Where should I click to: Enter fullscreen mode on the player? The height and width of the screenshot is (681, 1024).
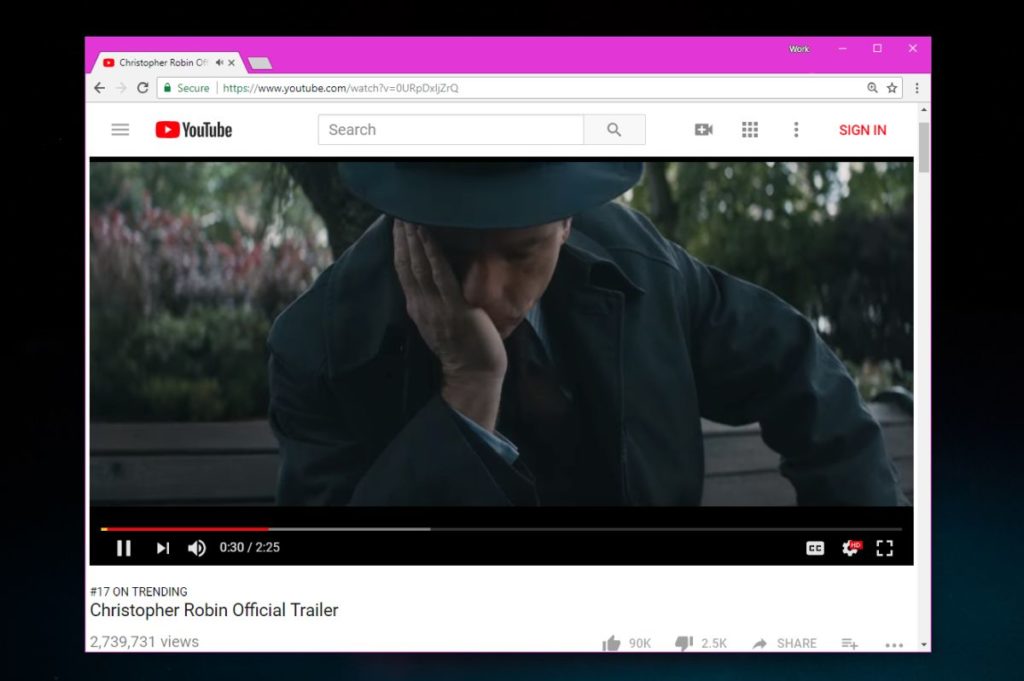pos(884,548)
